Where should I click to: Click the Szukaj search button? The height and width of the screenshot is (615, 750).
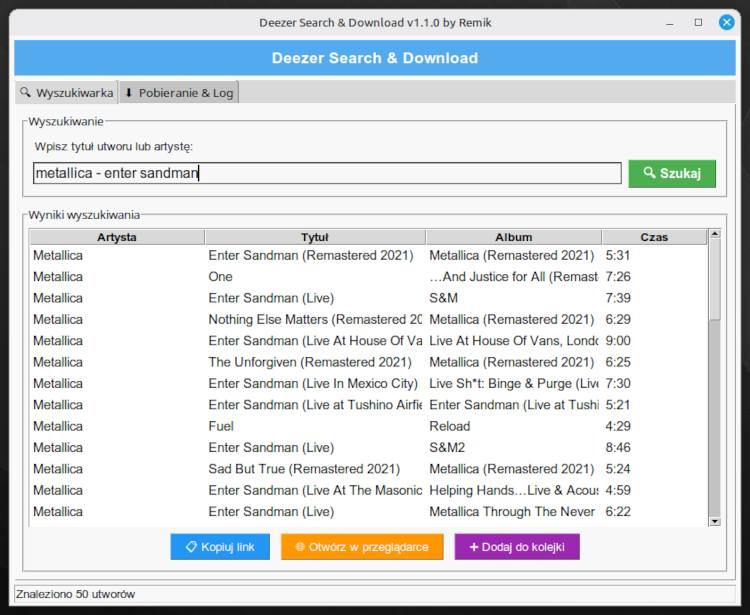pyautogui.click(x=672, y=173)
